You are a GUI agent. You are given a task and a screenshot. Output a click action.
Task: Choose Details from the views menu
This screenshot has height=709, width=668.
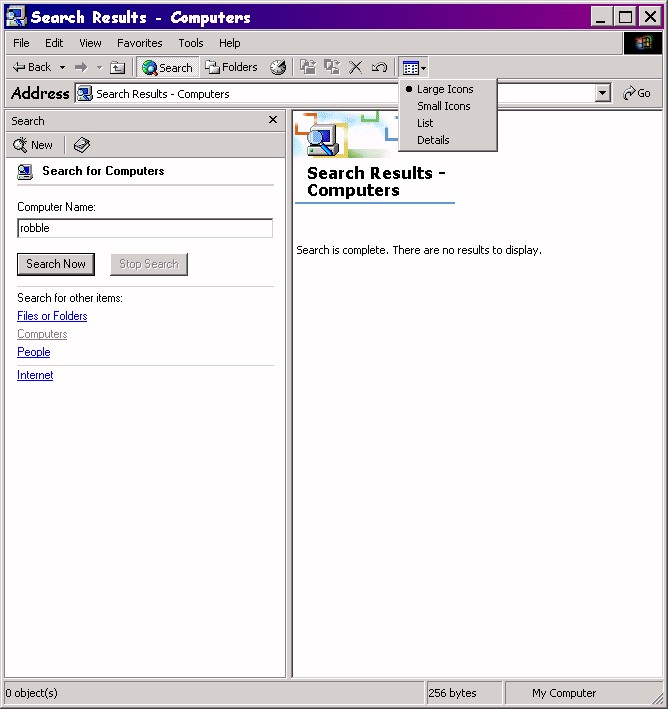pyautogui.click(x=433, y=140)
